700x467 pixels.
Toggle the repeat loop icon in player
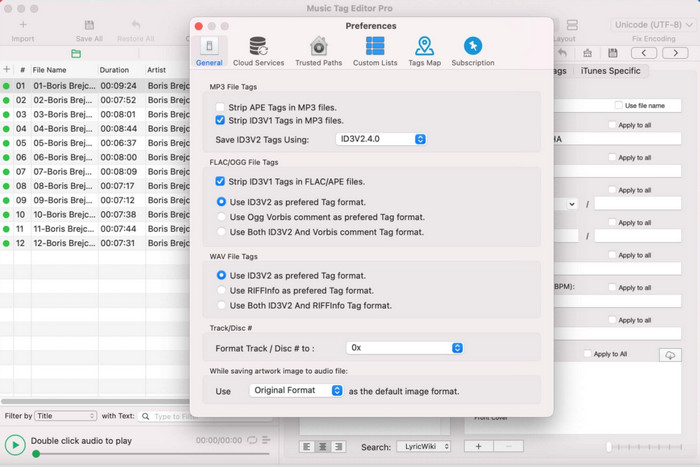click(252, 440)
